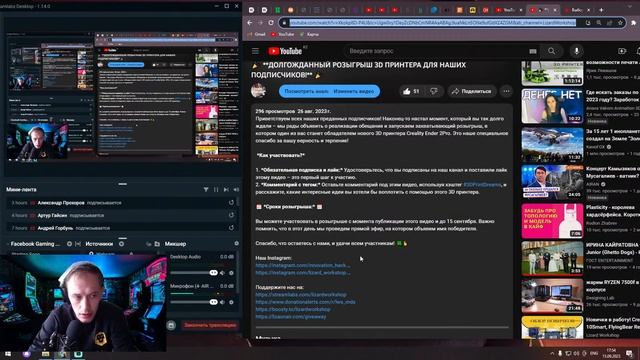This screenshot has height=360, width=640.
Task: Open RYZEN 7500F video thumbnail
Action: [552, 296]
